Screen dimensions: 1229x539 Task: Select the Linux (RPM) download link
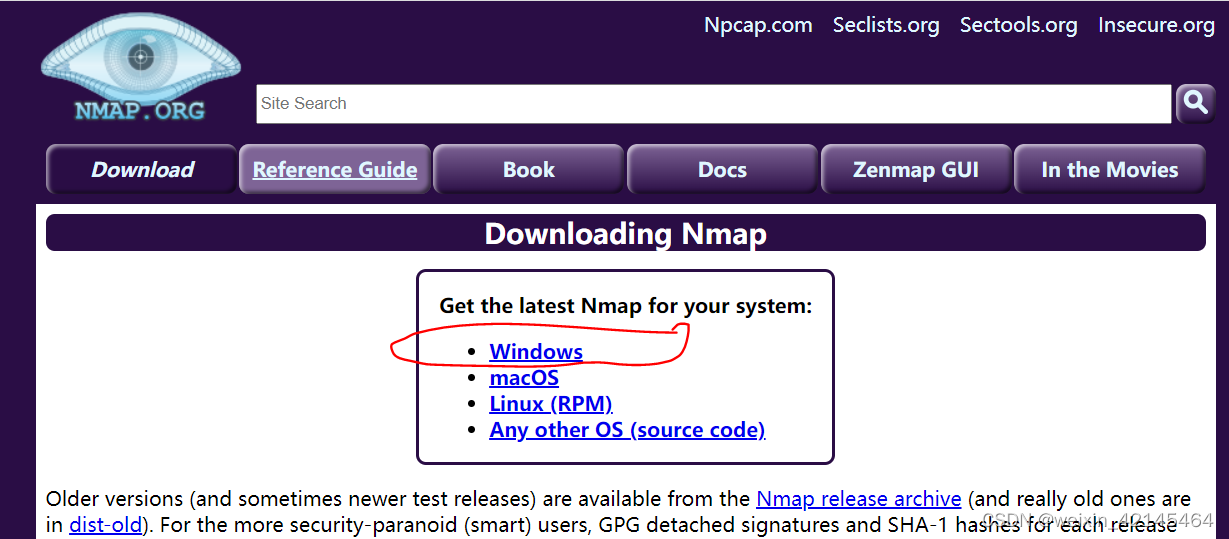click(x=551, y=404)
